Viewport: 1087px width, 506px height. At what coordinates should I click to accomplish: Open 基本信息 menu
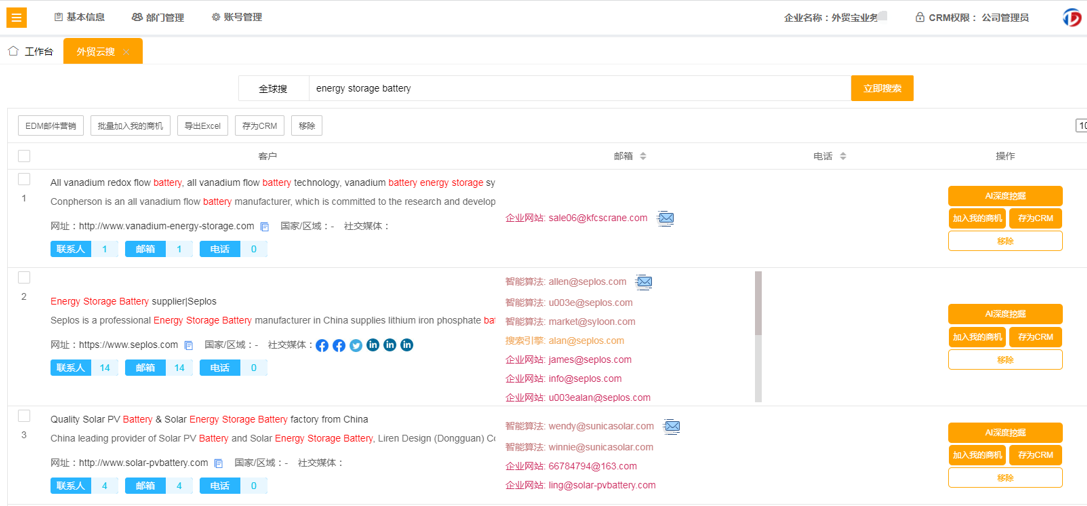tap(79, 17)
